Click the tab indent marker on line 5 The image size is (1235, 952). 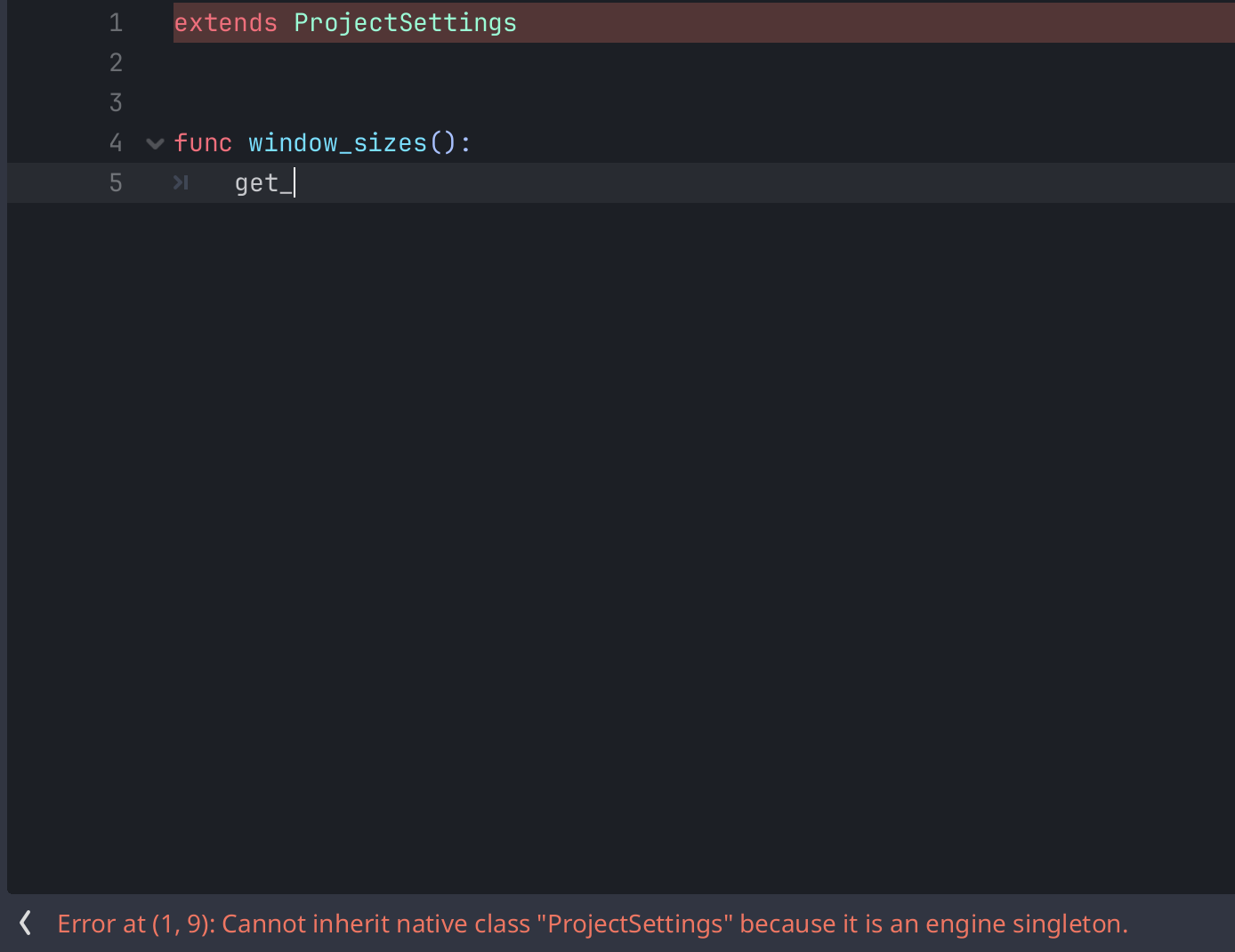(x=181, y=182)
